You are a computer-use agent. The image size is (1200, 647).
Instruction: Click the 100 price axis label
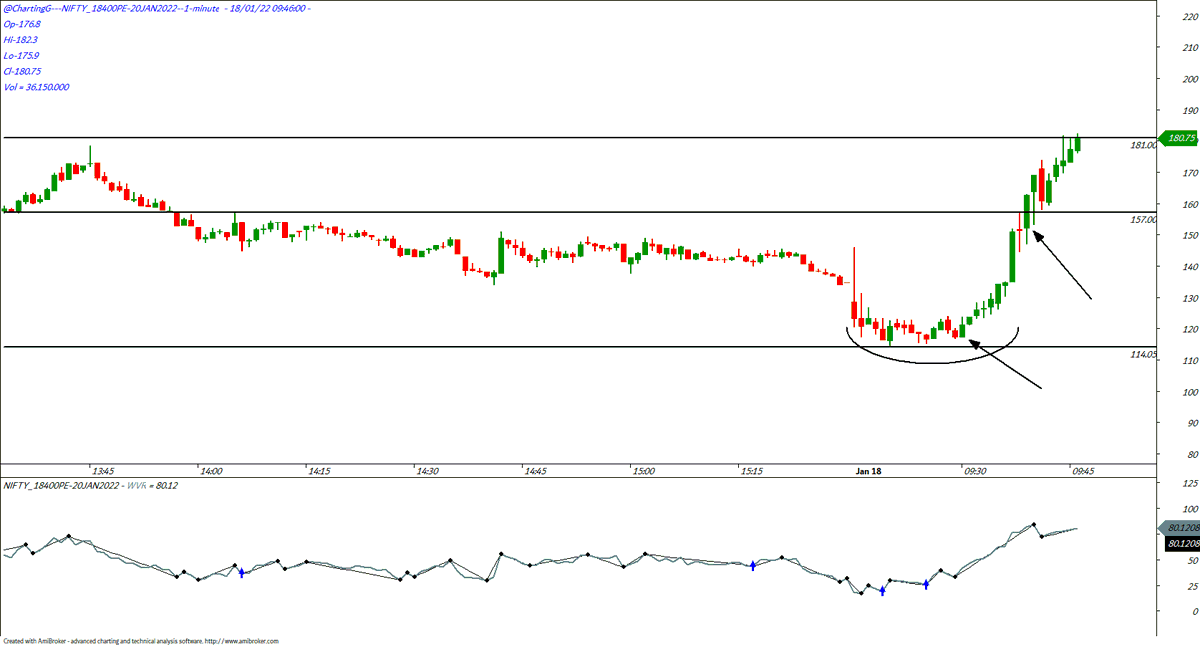[1189, 392]
